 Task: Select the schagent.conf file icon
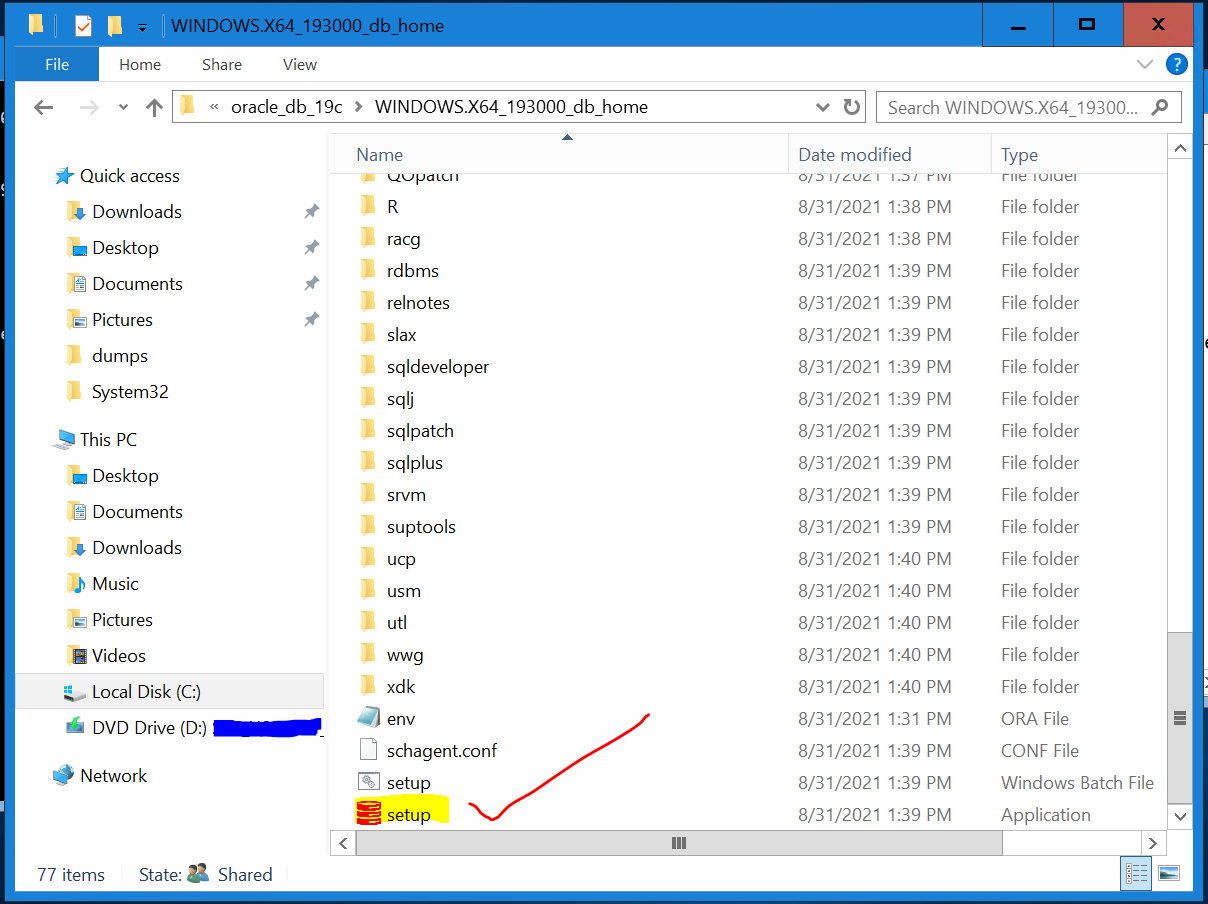[x=369, y=750]
